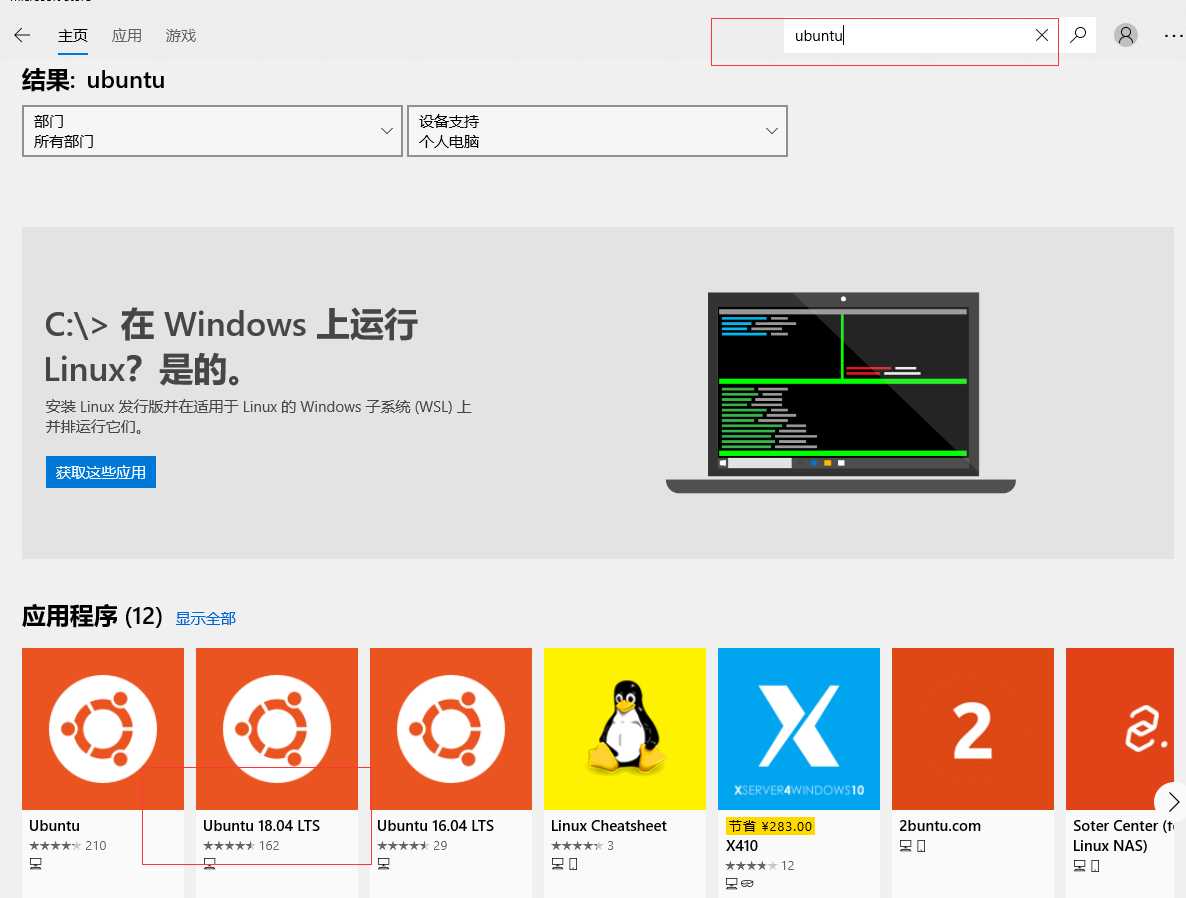Go back with the arrow icon
Viewport: 1186px width, 898px height.
(x=22, y=35)
